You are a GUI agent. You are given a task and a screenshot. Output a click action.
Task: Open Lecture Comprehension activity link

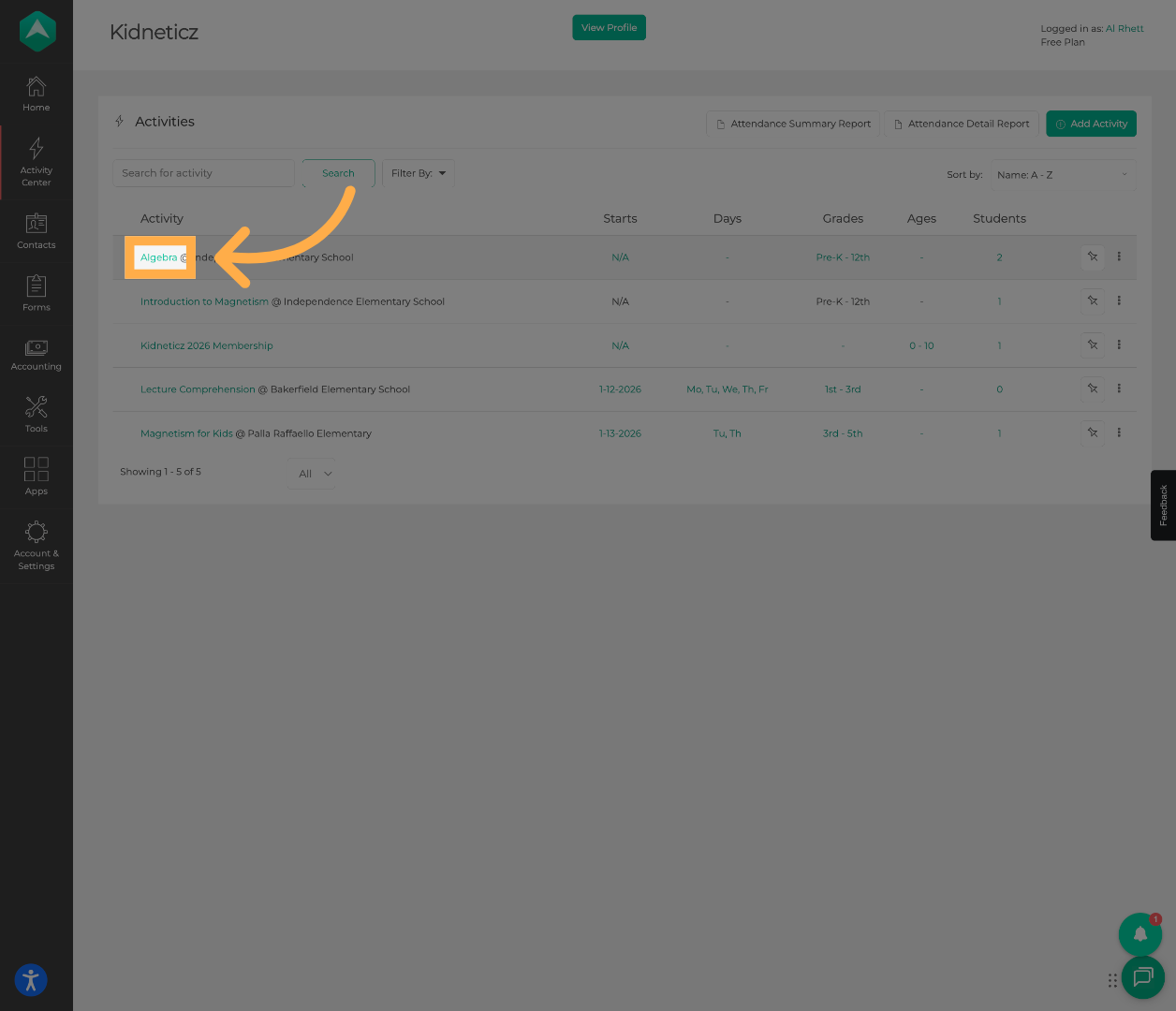tap(198, 389)
